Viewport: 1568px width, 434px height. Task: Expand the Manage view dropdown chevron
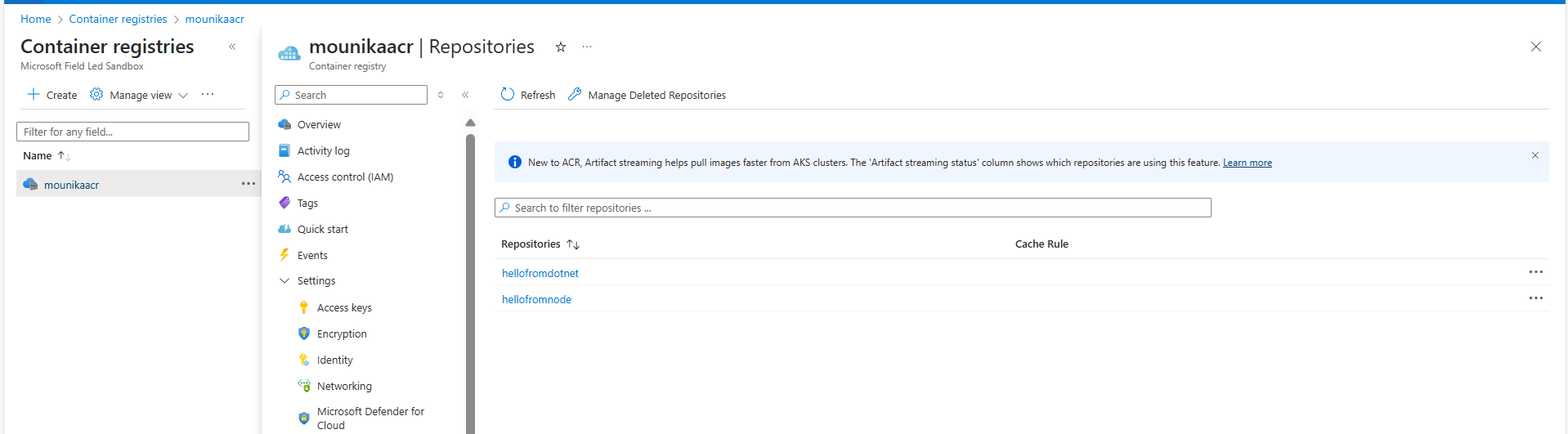183,96
